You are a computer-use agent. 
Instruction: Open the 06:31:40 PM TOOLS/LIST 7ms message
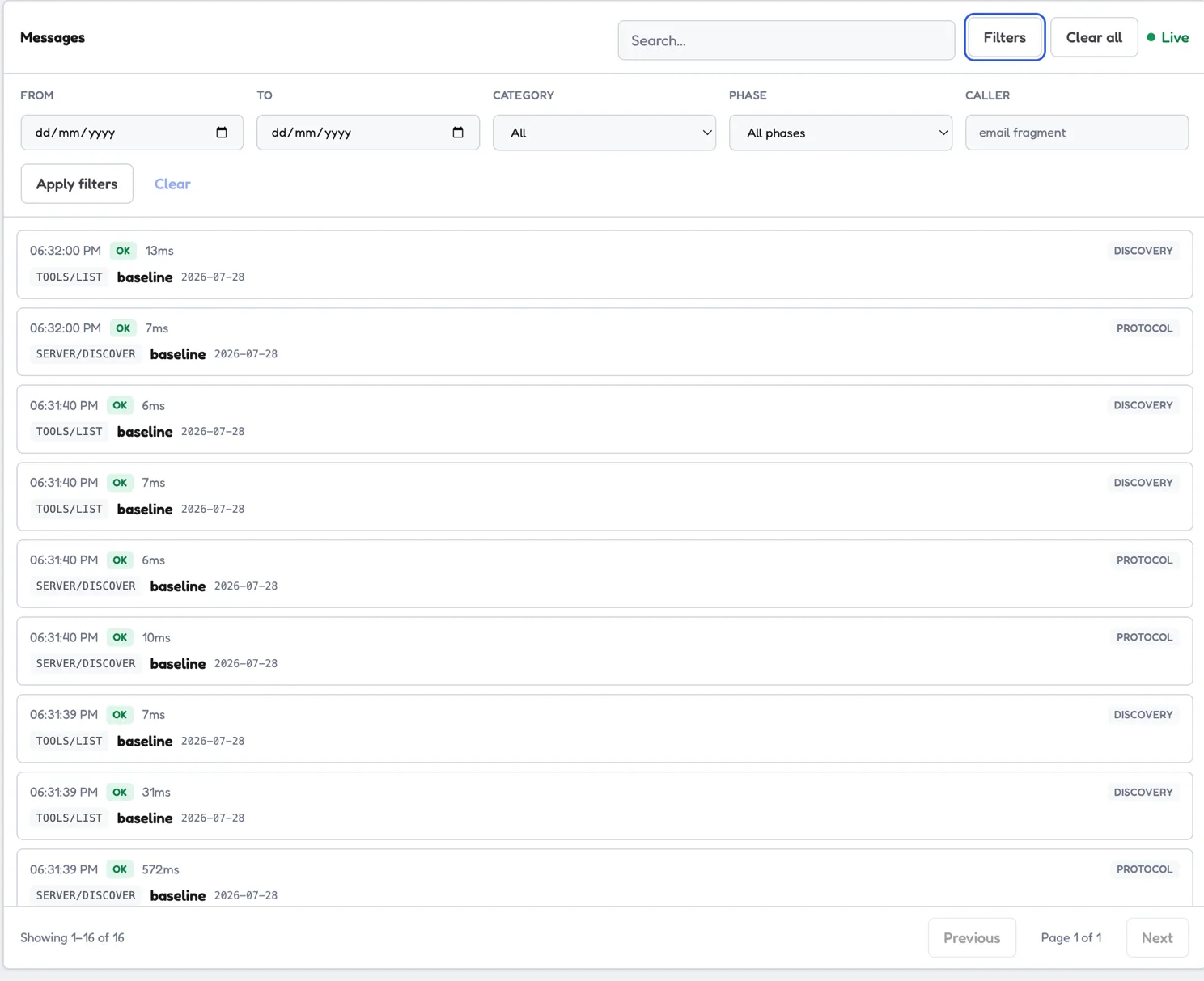pos(604,496)
